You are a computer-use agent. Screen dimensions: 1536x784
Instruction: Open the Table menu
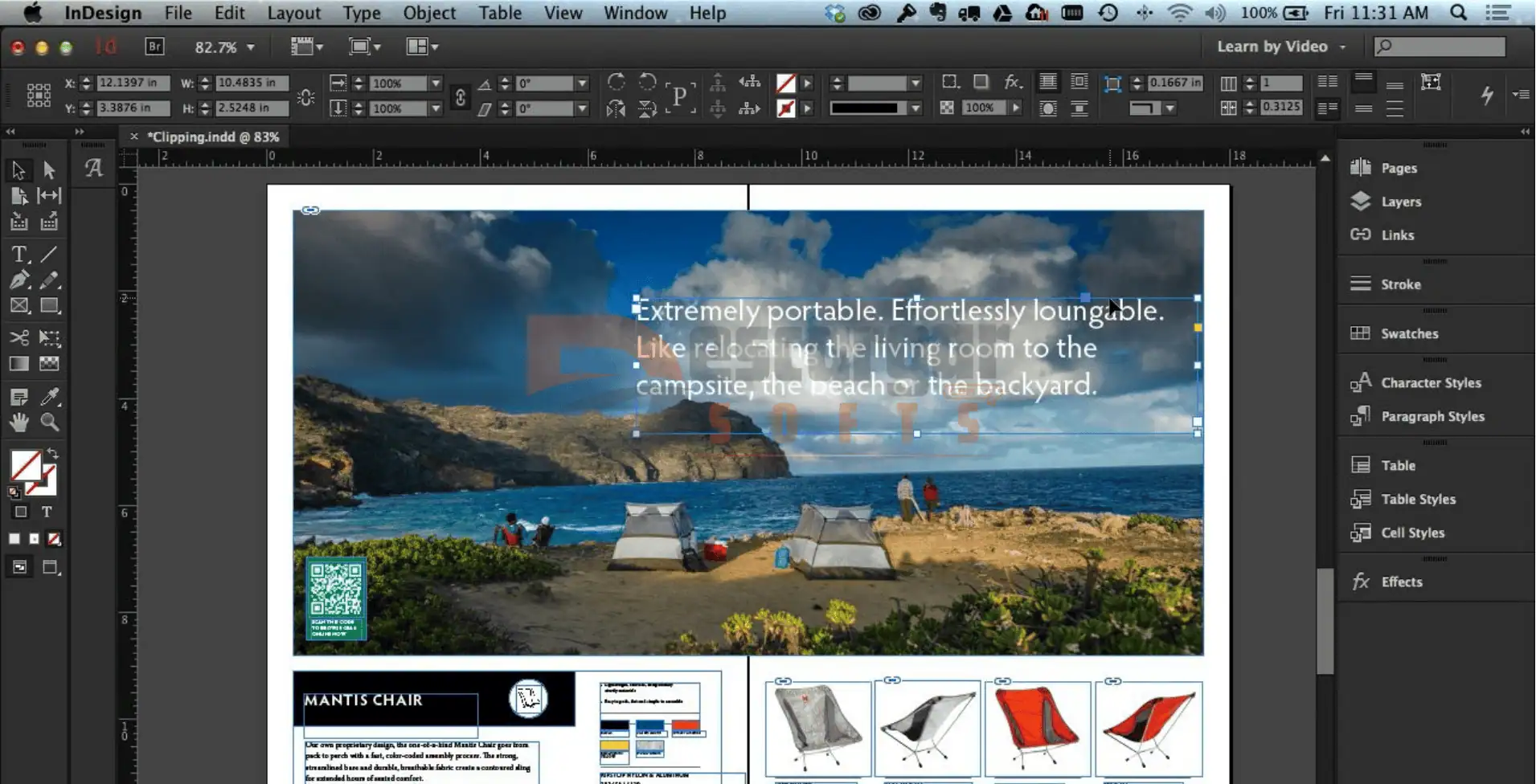[500, 13]
